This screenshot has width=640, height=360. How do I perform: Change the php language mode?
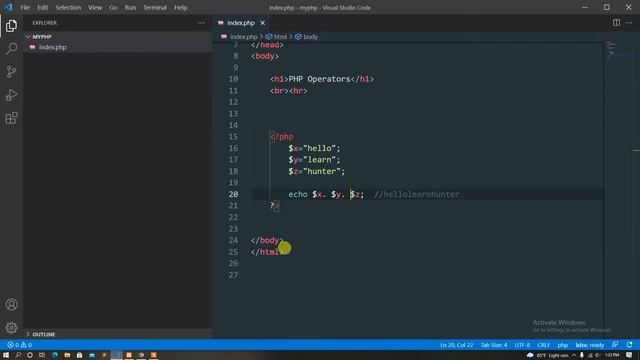pyautogui.click(x=563, y=345)
